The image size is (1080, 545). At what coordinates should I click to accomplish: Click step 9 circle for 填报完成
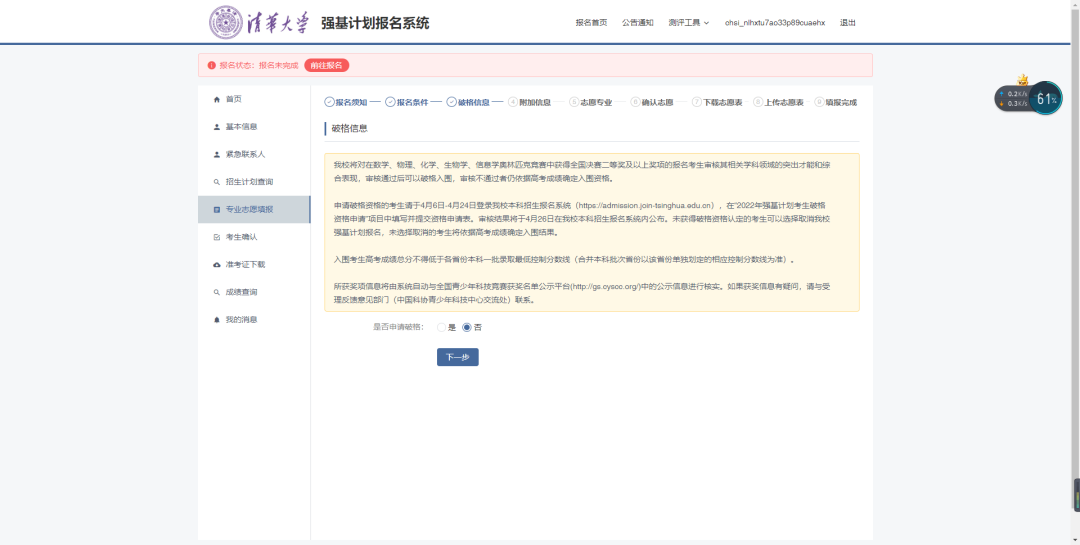coord(819,102)
